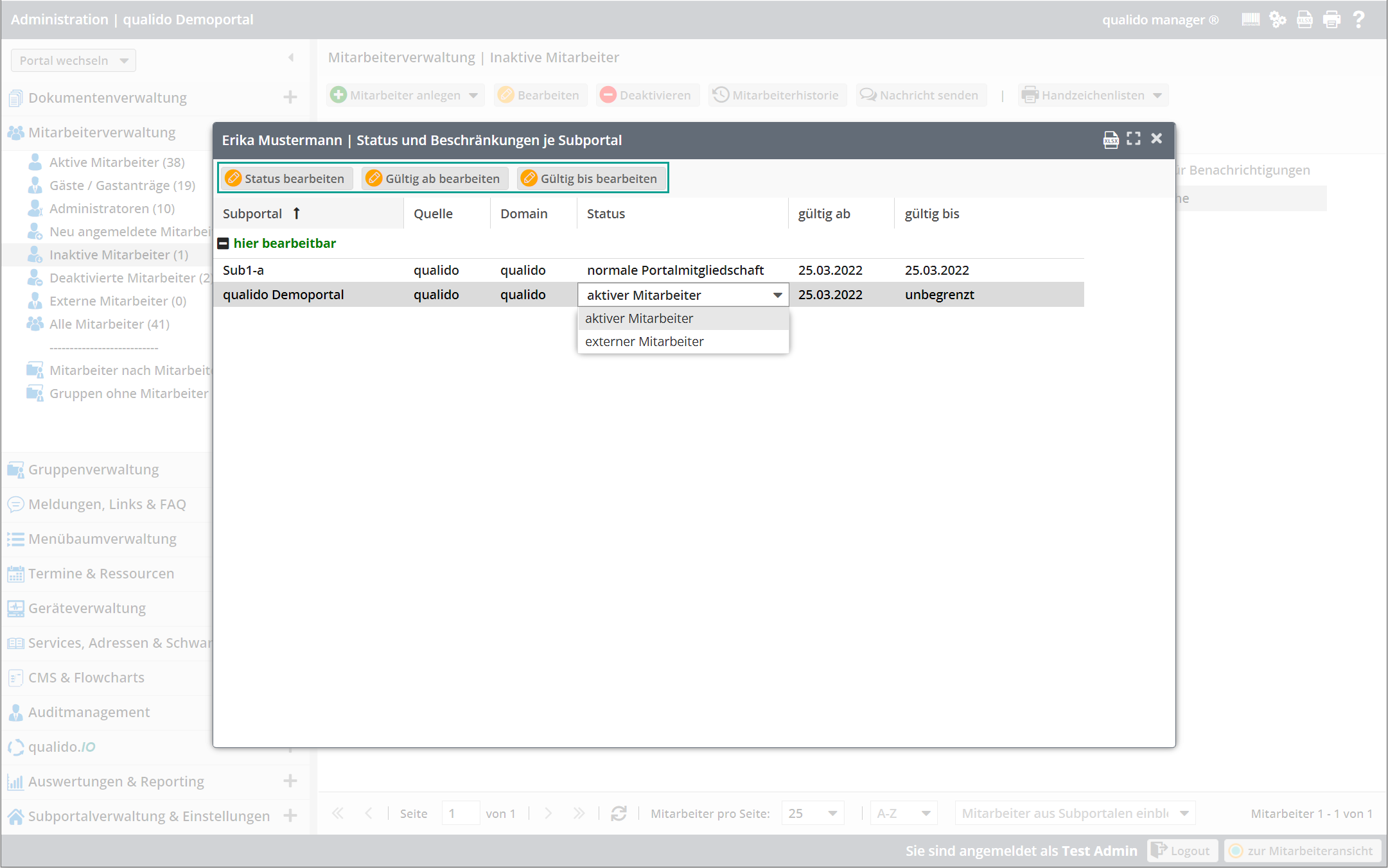1388x868 pixels.
Task: Open Dokumentenverwaltung section
Action: click(107, 98)
